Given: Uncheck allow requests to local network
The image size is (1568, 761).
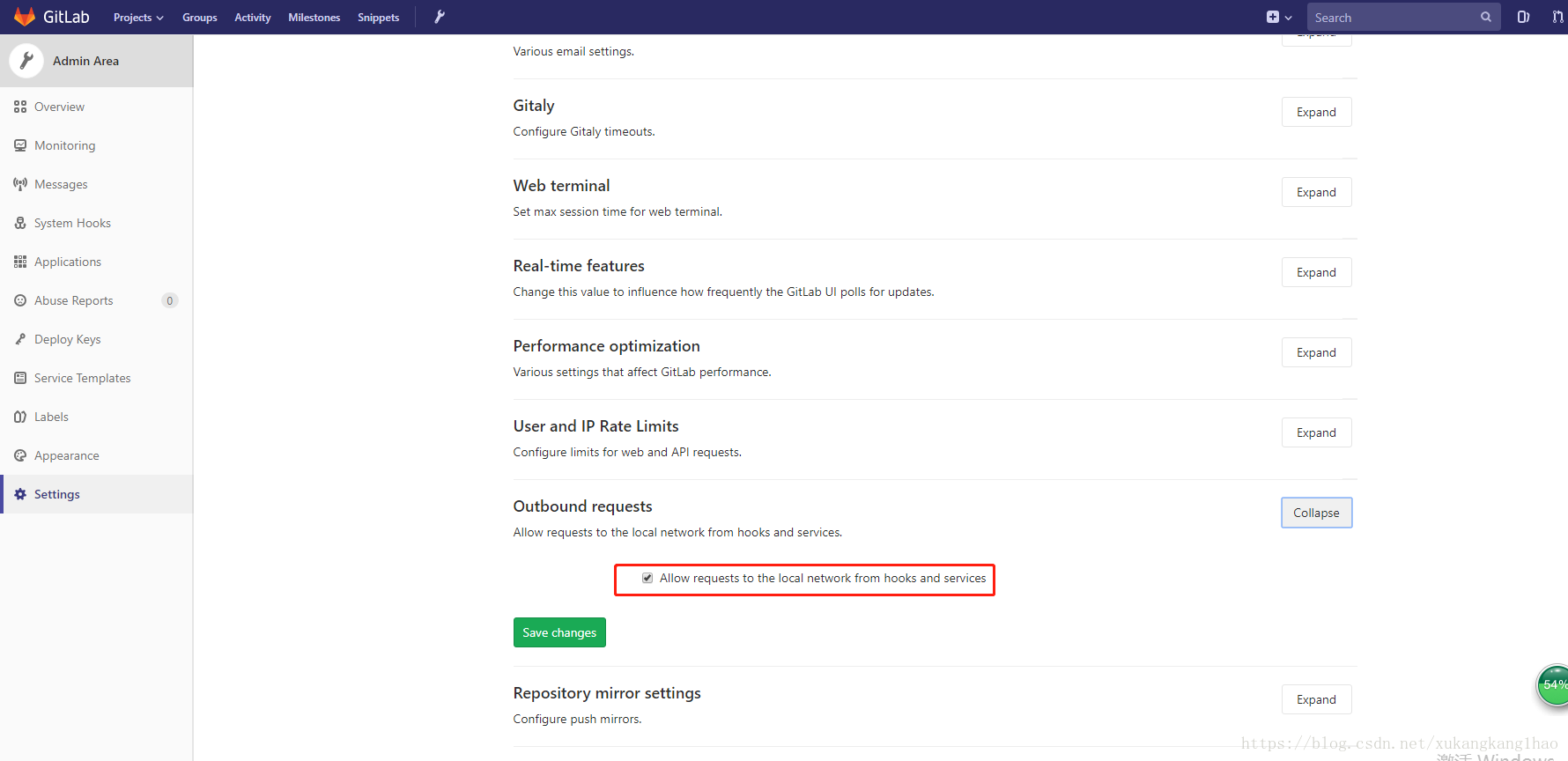Looking at the screenshot, I should tap(647, 578).
